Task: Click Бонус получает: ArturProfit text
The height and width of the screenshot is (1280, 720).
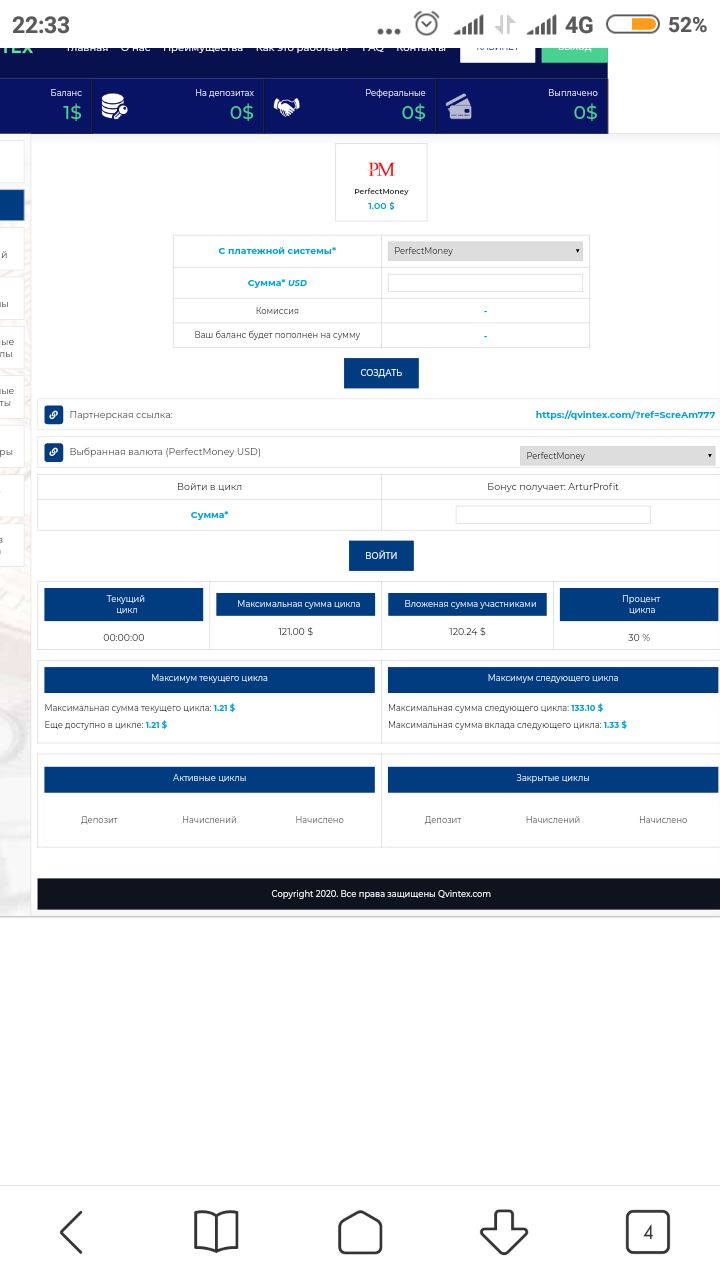Action: (553, 487)
